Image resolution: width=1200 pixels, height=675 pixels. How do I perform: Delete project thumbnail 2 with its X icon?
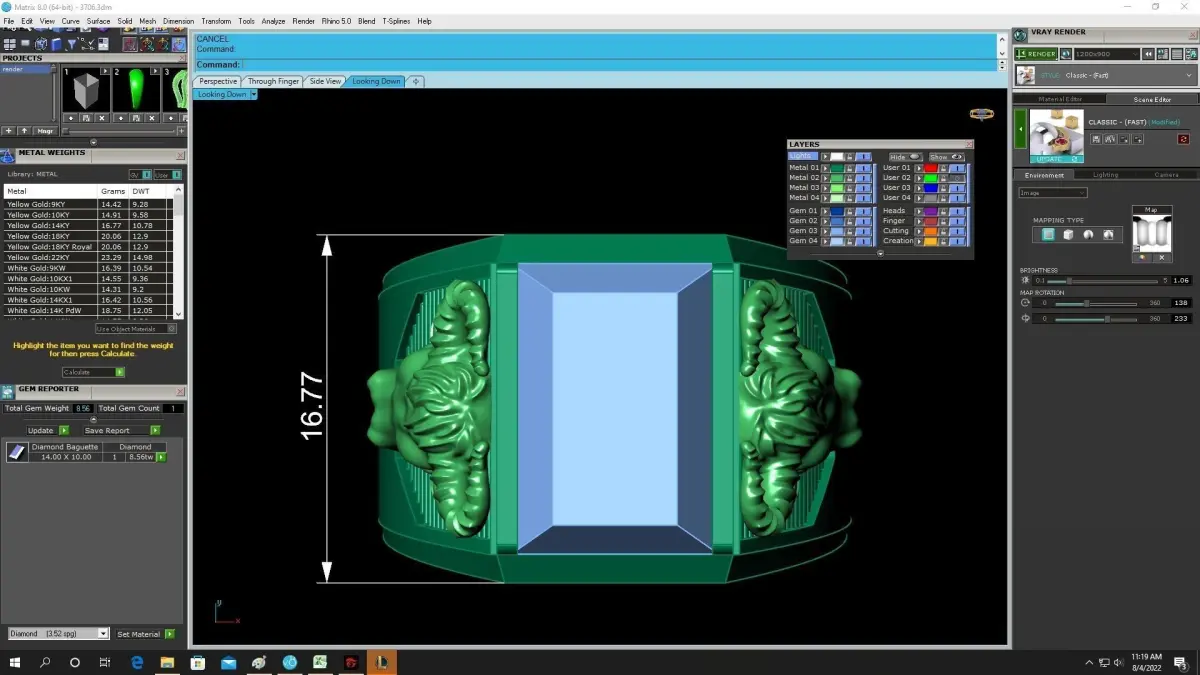152,118
